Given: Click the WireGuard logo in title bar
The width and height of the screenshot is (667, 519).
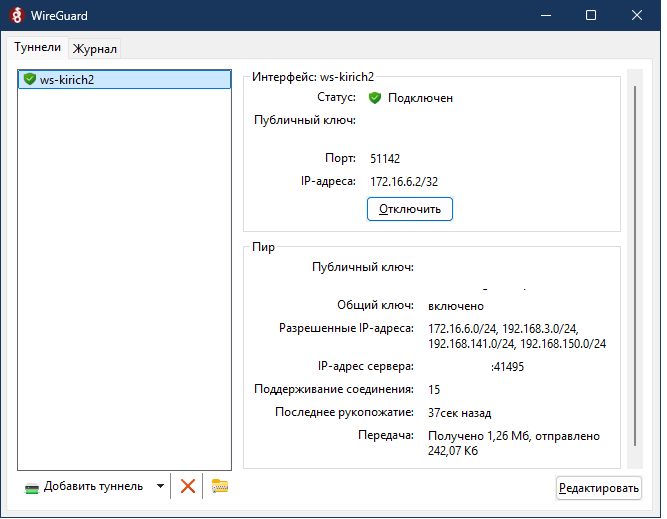Looking at the screenshot, I should pyautogui.click(x=17, y=16).
